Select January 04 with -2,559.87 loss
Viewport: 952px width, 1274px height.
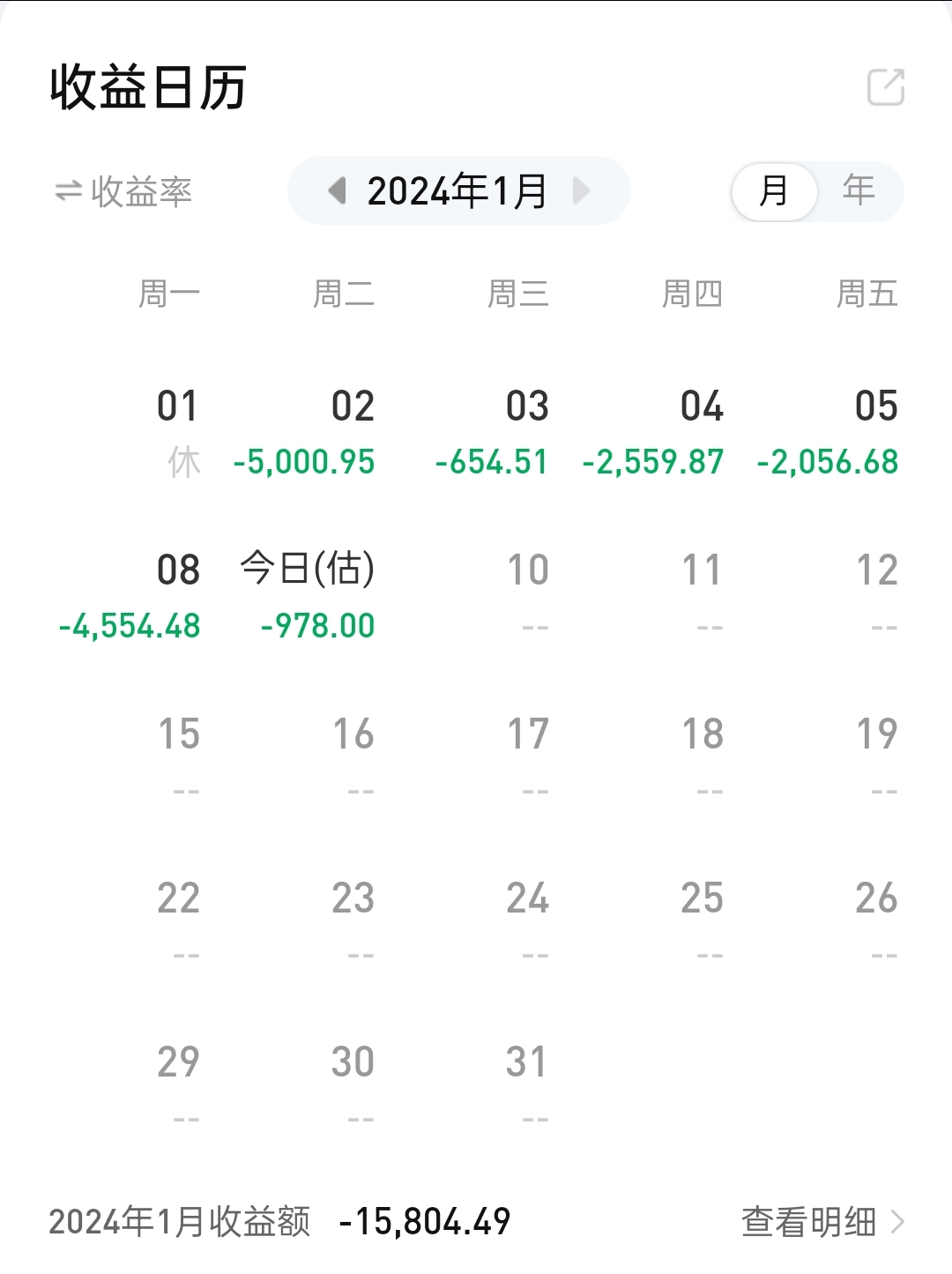[670, 432]
